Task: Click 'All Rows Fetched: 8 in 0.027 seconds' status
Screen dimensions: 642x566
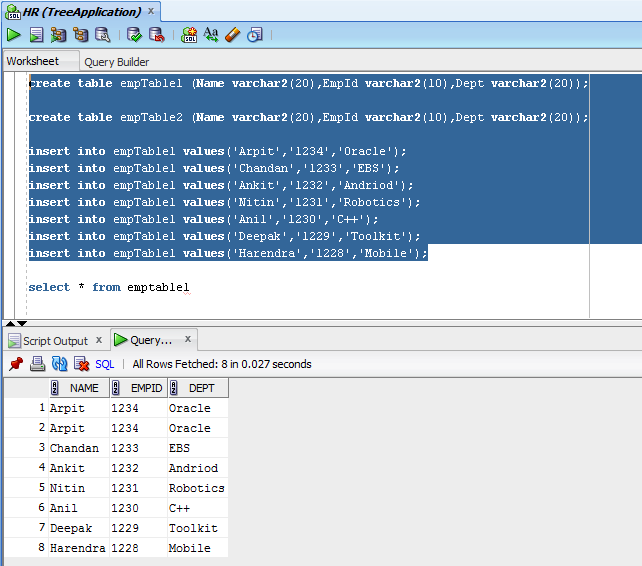Action: tap(222, 364)
